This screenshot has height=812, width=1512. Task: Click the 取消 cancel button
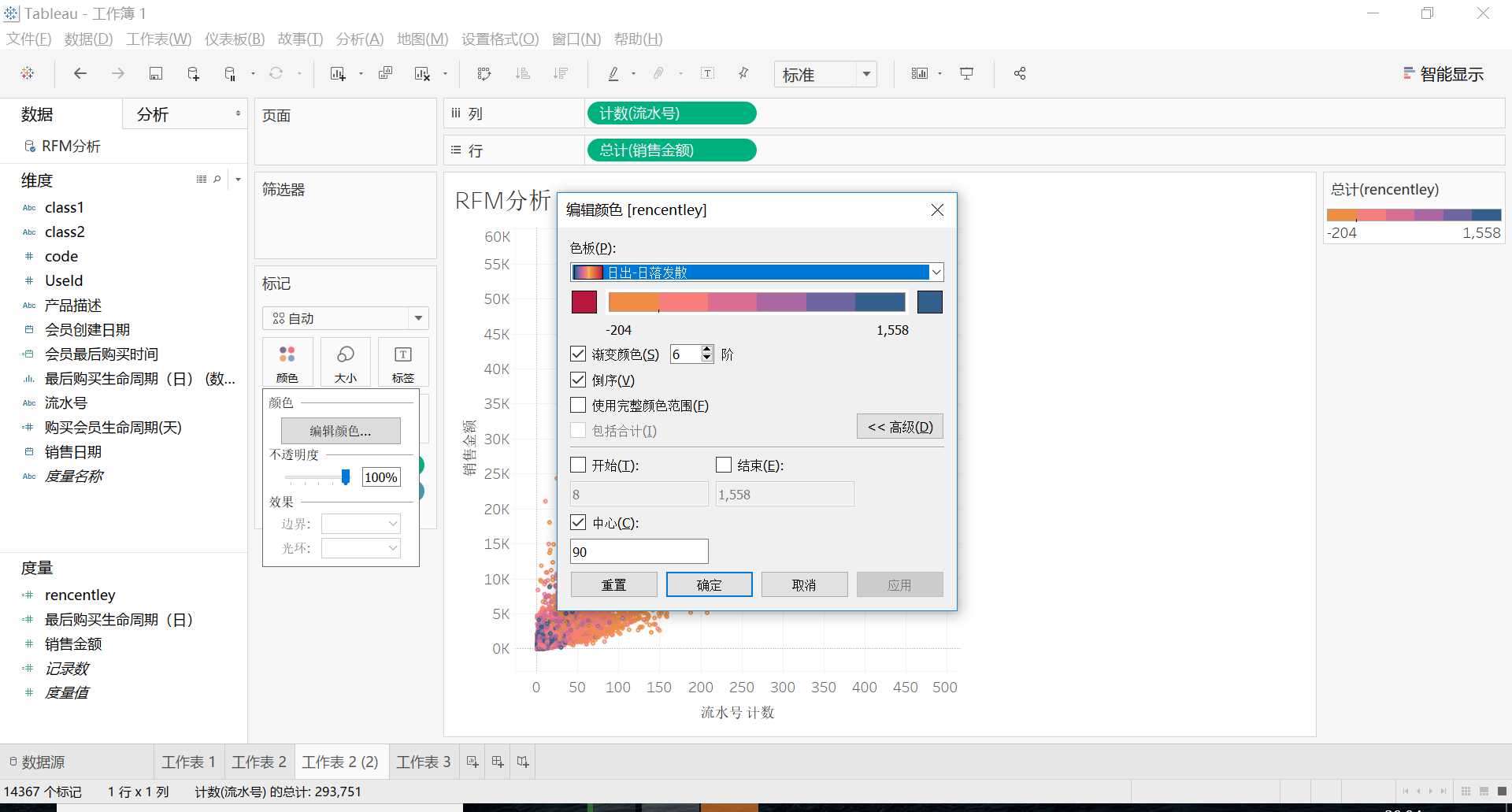click(x=804, y=584)
